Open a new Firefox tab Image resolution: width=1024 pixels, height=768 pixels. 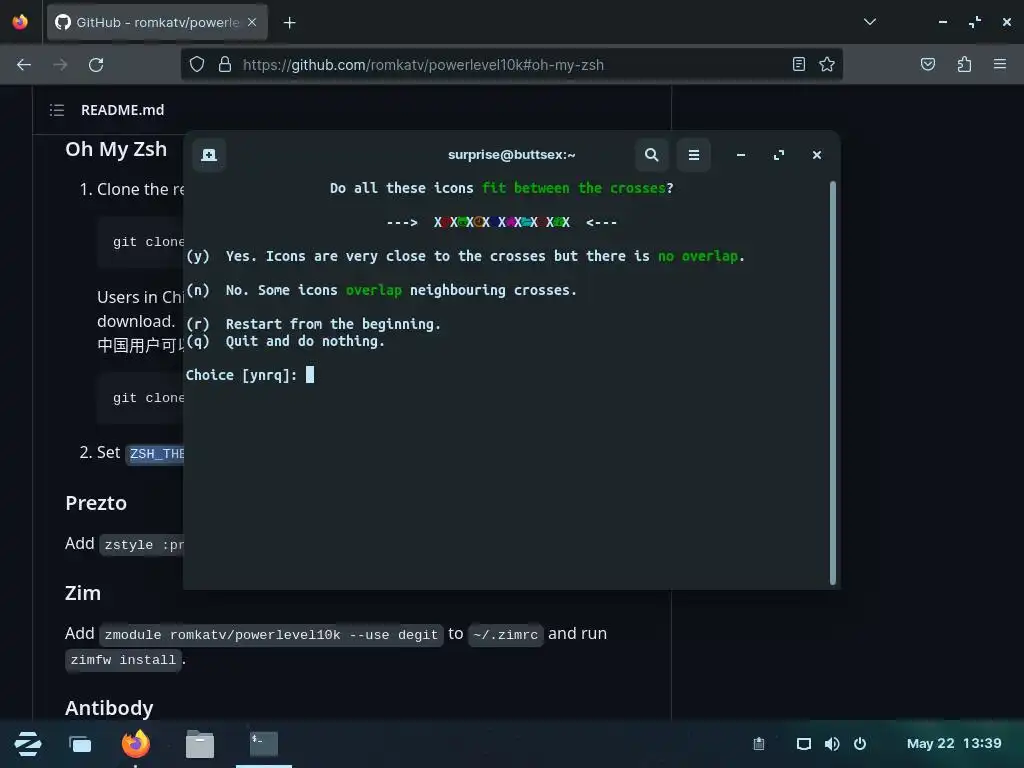coord(289,23)
